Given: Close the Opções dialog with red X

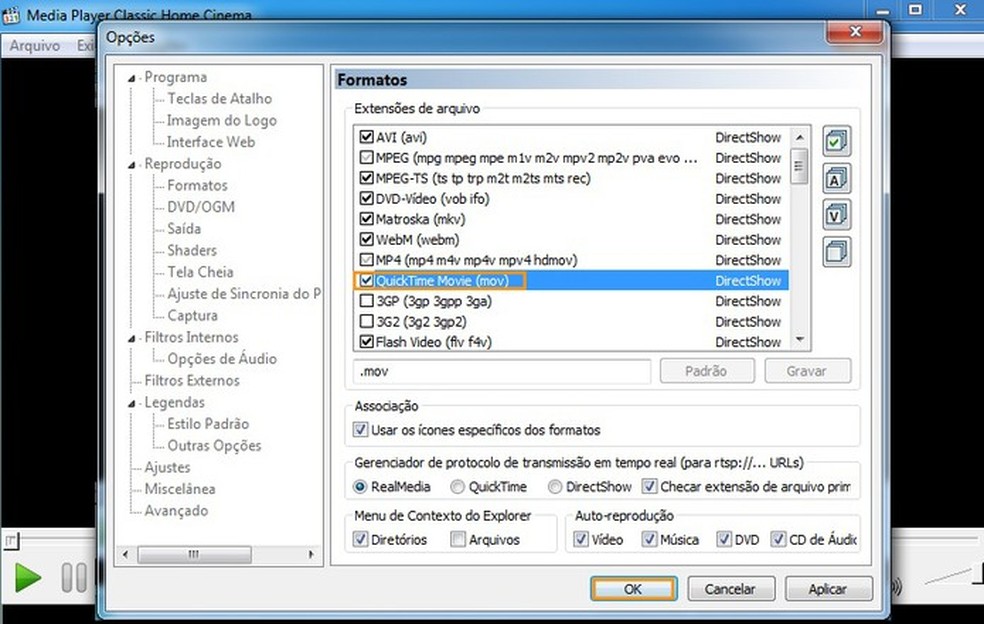Looking at the screenshot, I should [x=855, y=31].
